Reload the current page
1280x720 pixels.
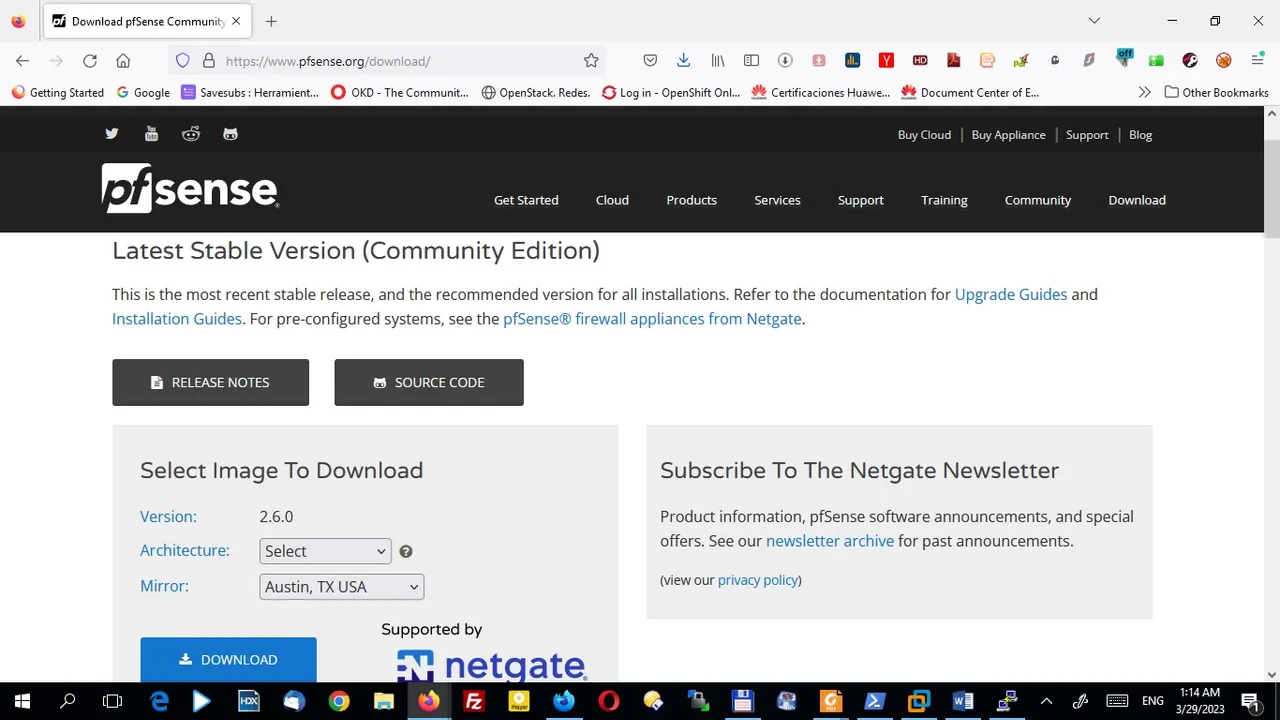tap(90, 61)
